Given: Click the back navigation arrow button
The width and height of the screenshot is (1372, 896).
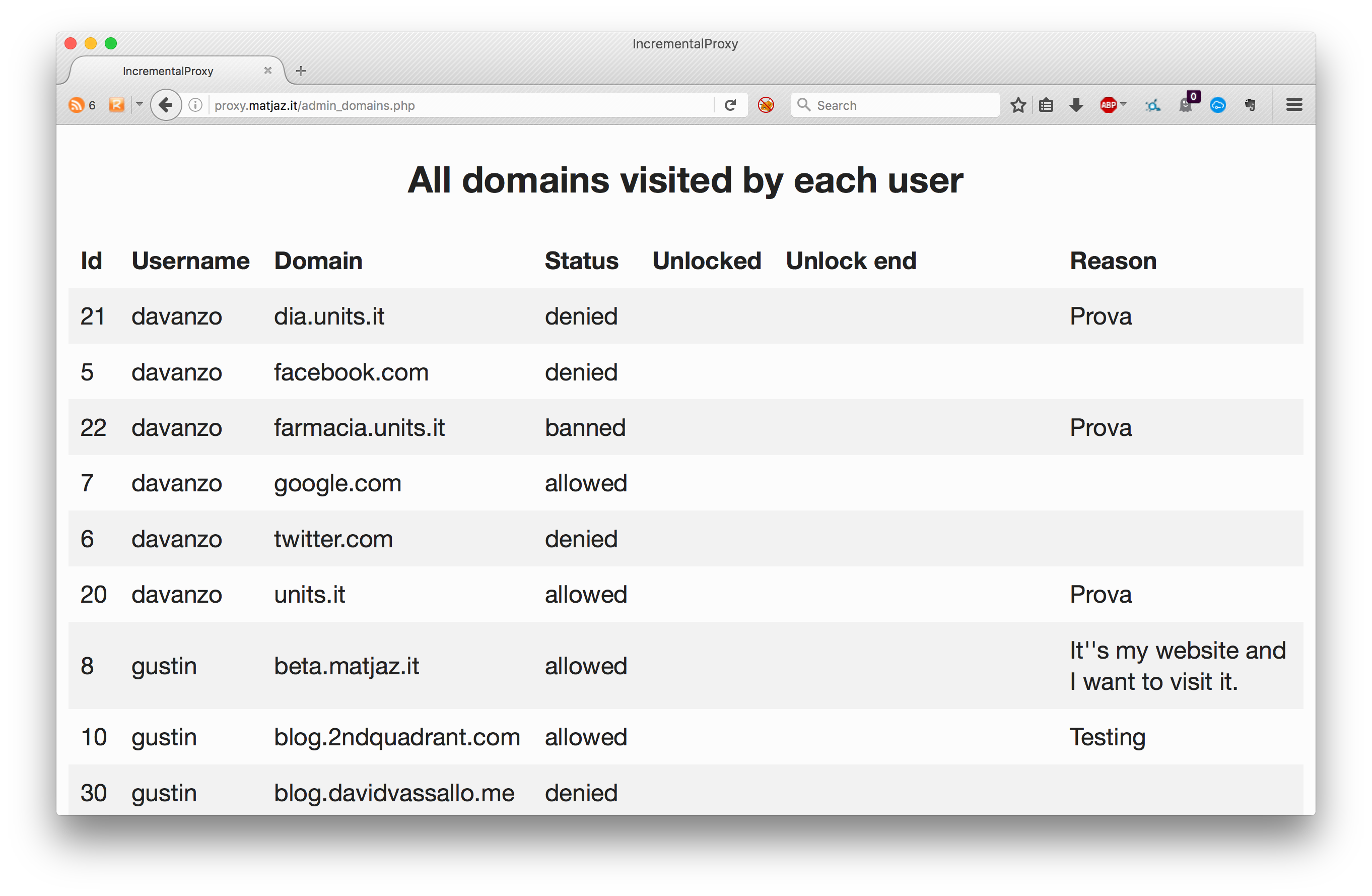Looking at the screenshot, I should point(165,105).
